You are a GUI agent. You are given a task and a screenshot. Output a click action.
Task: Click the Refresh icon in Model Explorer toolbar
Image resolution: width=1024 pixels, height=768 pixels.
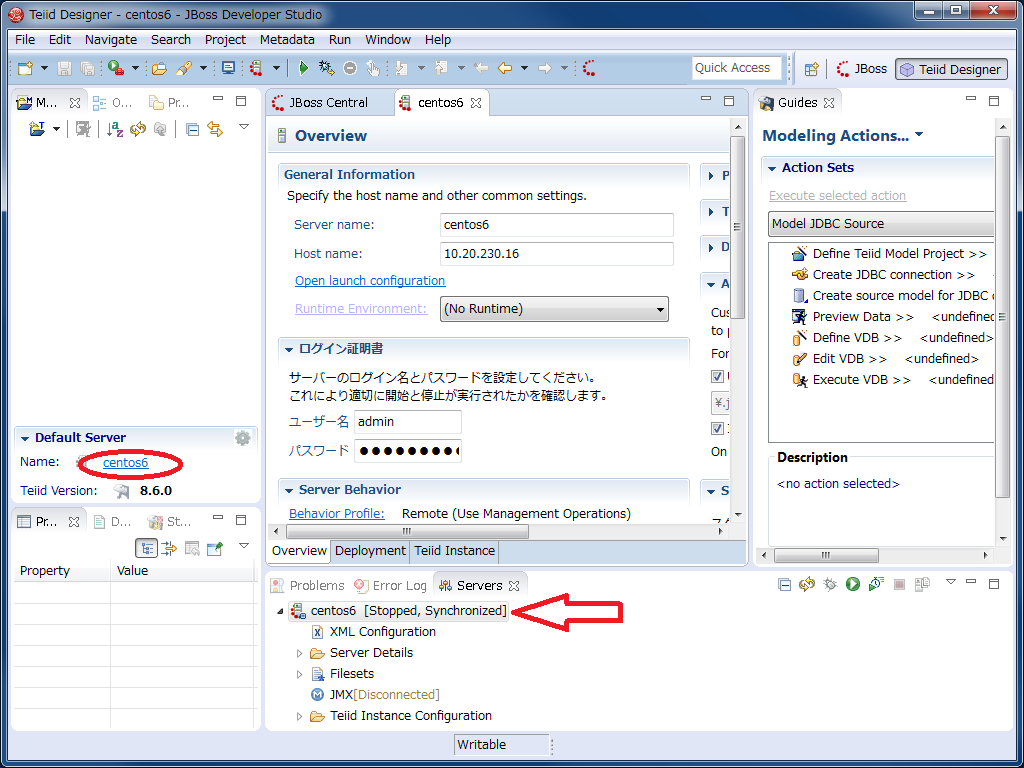(138, 129)
